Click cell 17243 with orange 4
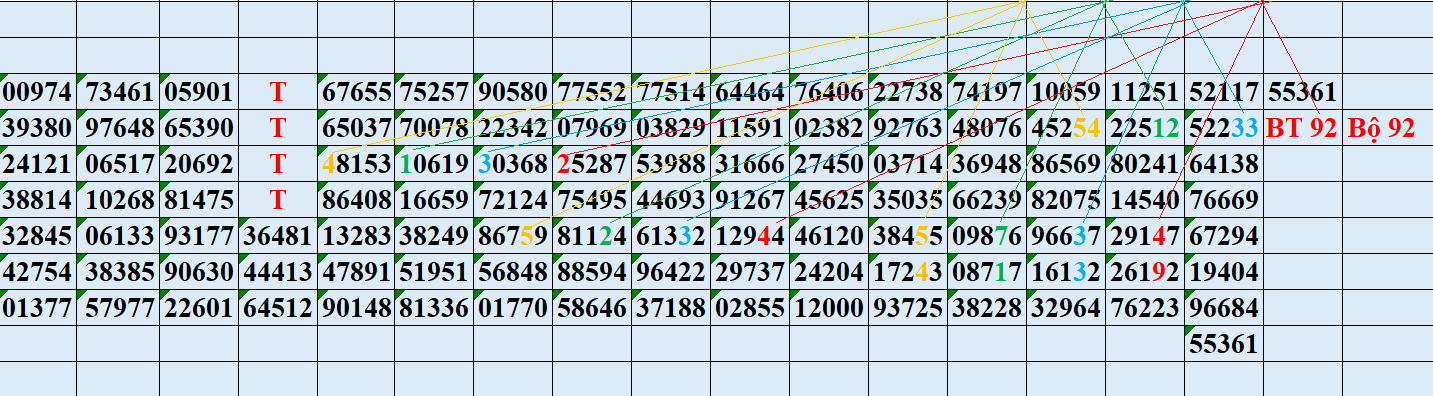Viewport: 1433px width, 396px height. (x=908, y=272)
